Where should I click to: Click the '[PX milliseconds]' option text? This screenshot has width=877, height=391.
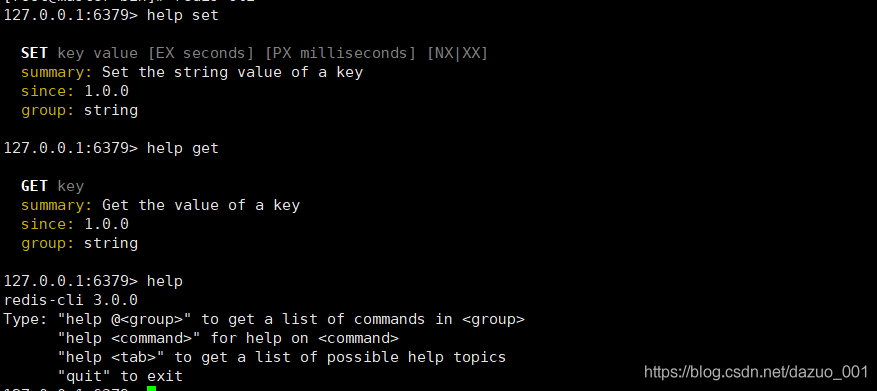click(341, 53)
